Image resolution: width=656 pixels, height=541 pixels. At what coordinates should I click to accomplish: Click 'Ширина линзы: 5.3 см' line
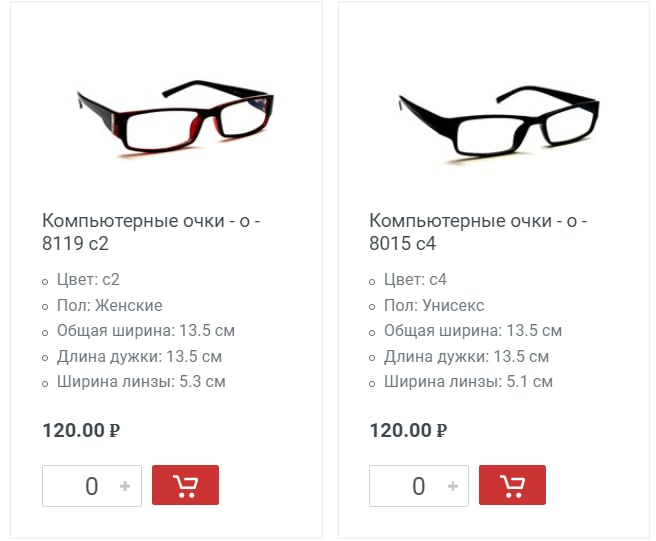[x=141, y=382]
